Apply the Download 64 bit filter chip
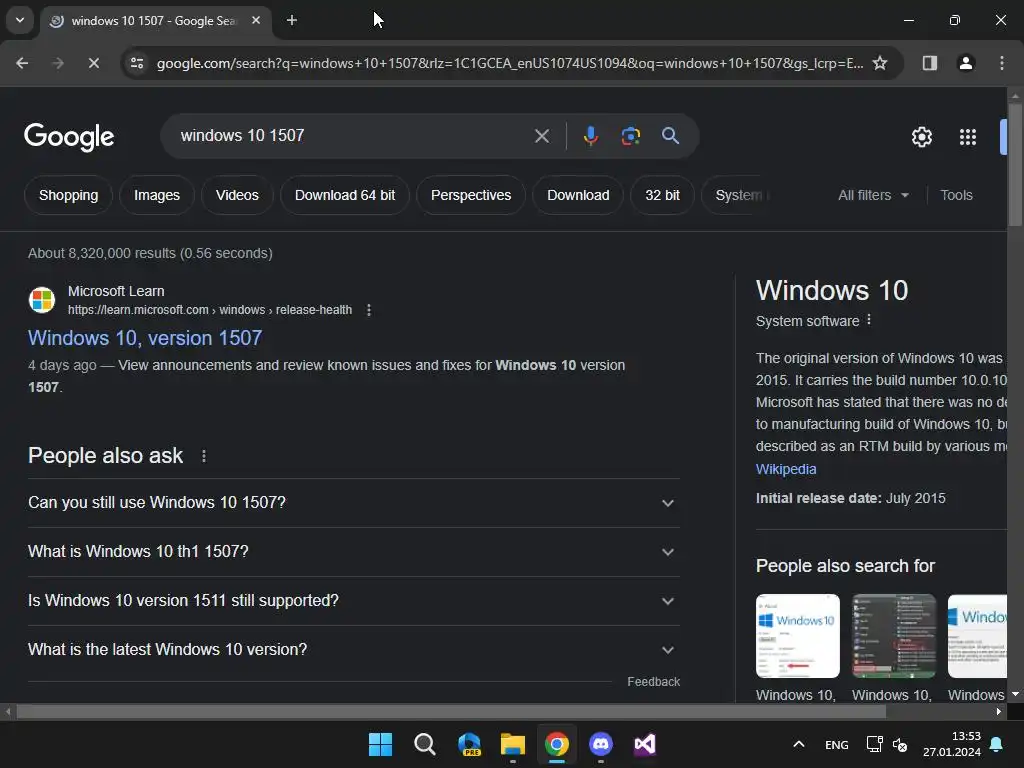This screenshot has height=768, width=1024. (345, 195)
